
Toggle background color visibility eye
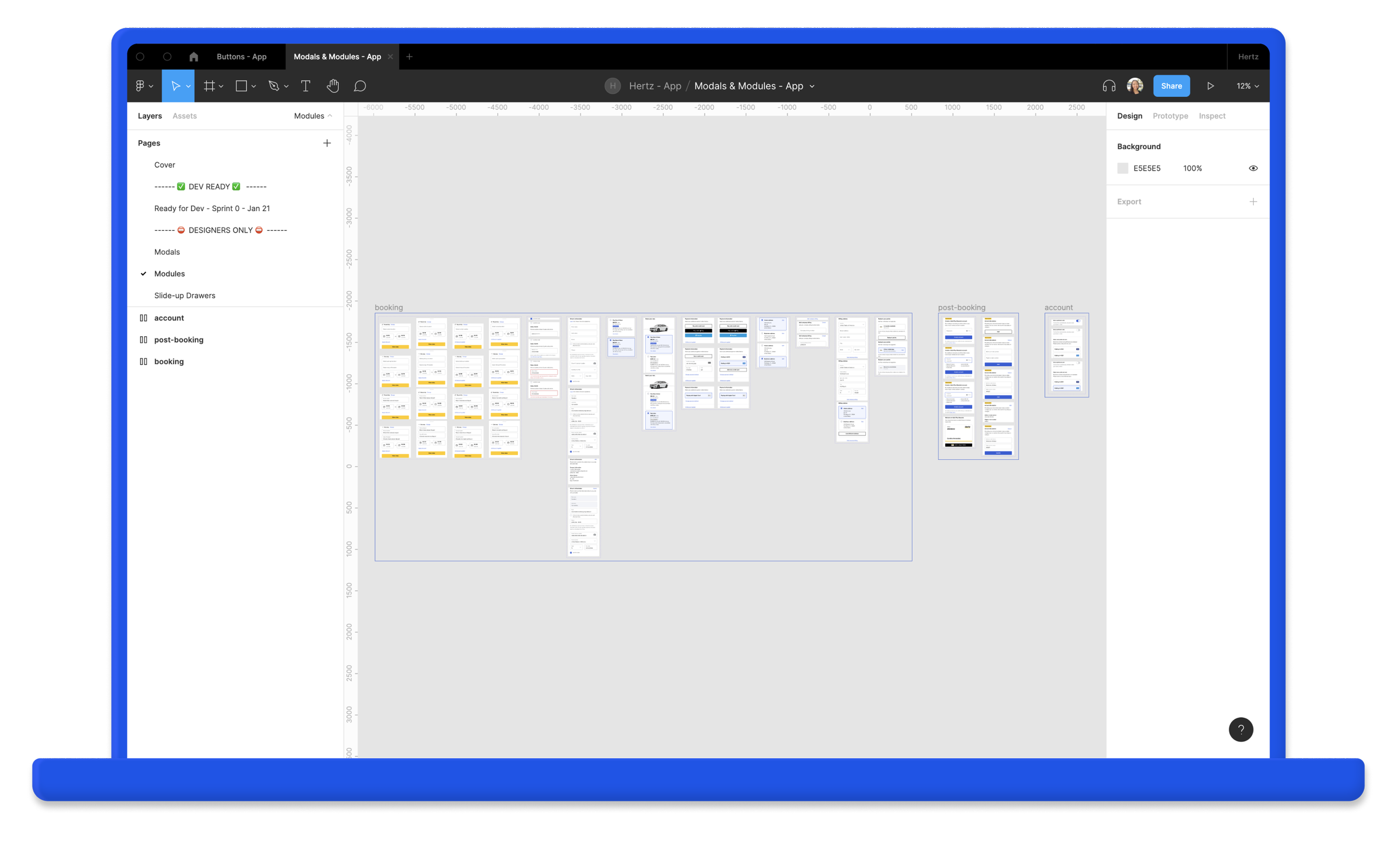click(1253, 168)
